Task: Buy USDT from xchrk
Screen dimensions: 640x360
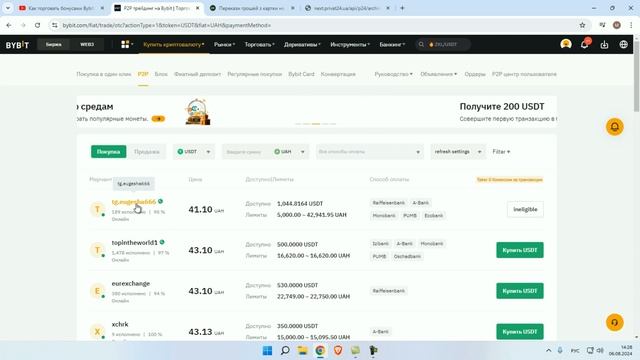Action: pos(520,332)
